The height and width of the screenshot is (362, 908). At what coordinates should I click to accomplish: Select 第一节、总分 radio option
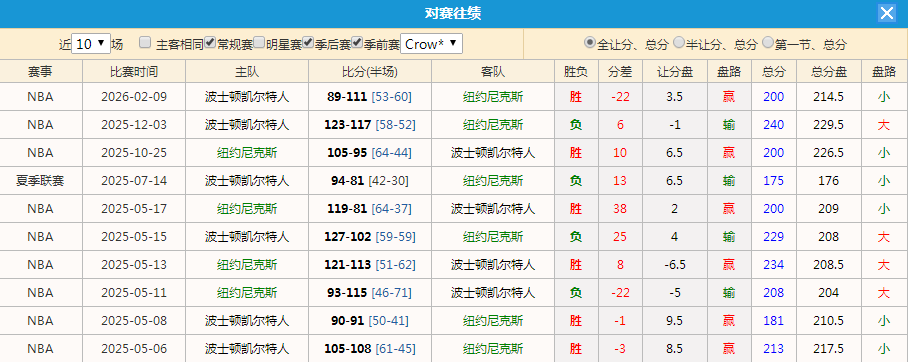[x=768, y=42]
